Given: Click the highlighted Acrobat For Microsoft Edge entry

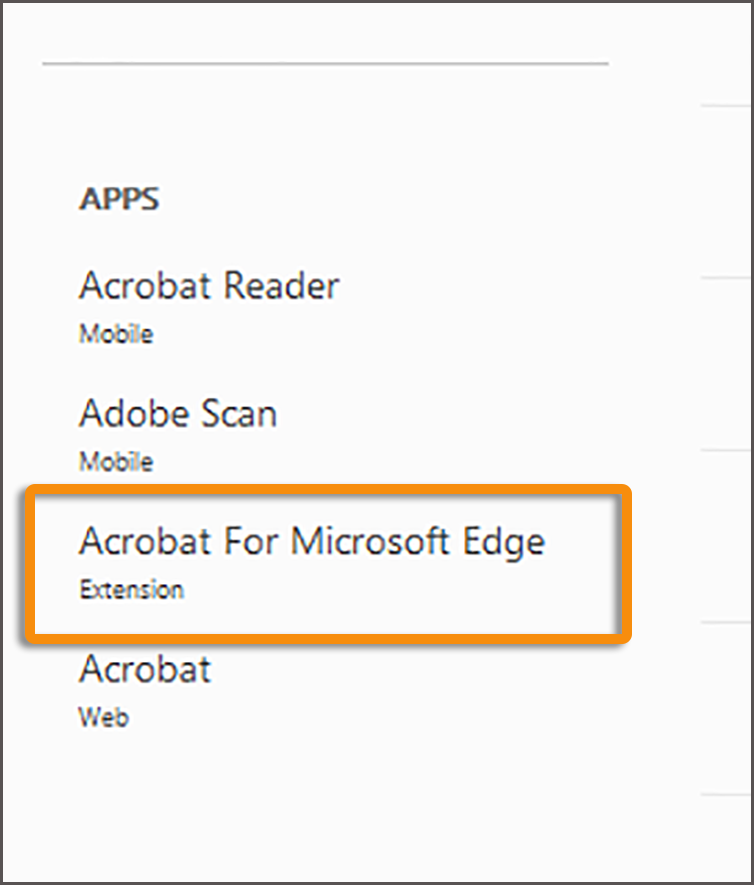Looking at the screenshot, I should coord(313,542).
